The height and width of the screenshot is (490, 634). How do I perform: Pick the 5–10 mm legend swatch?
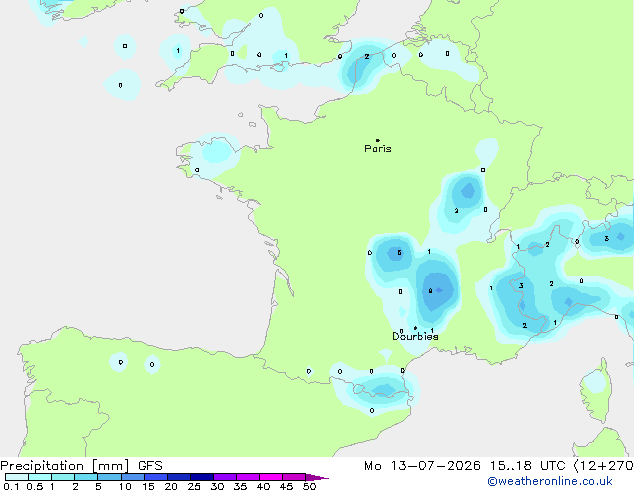click(109, 477)
